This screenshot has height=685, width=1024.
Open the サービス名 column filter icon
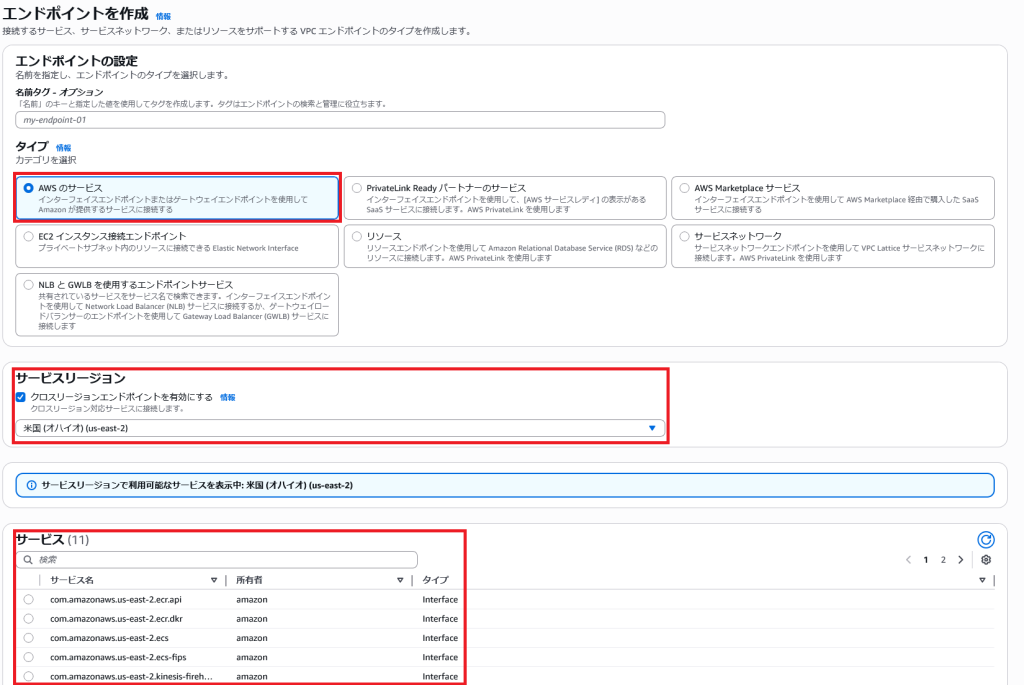[x=213, y=580]
